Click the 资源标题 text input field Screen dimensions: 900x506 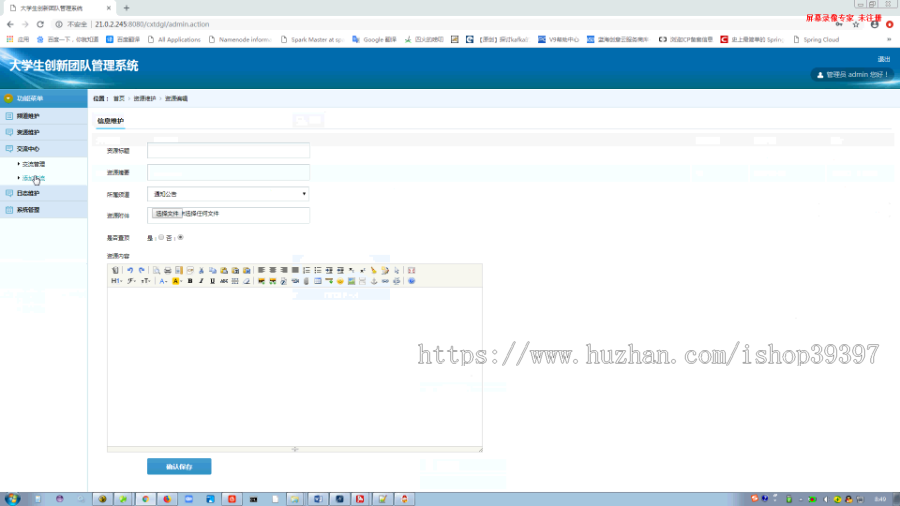click(x=228, y=150)
